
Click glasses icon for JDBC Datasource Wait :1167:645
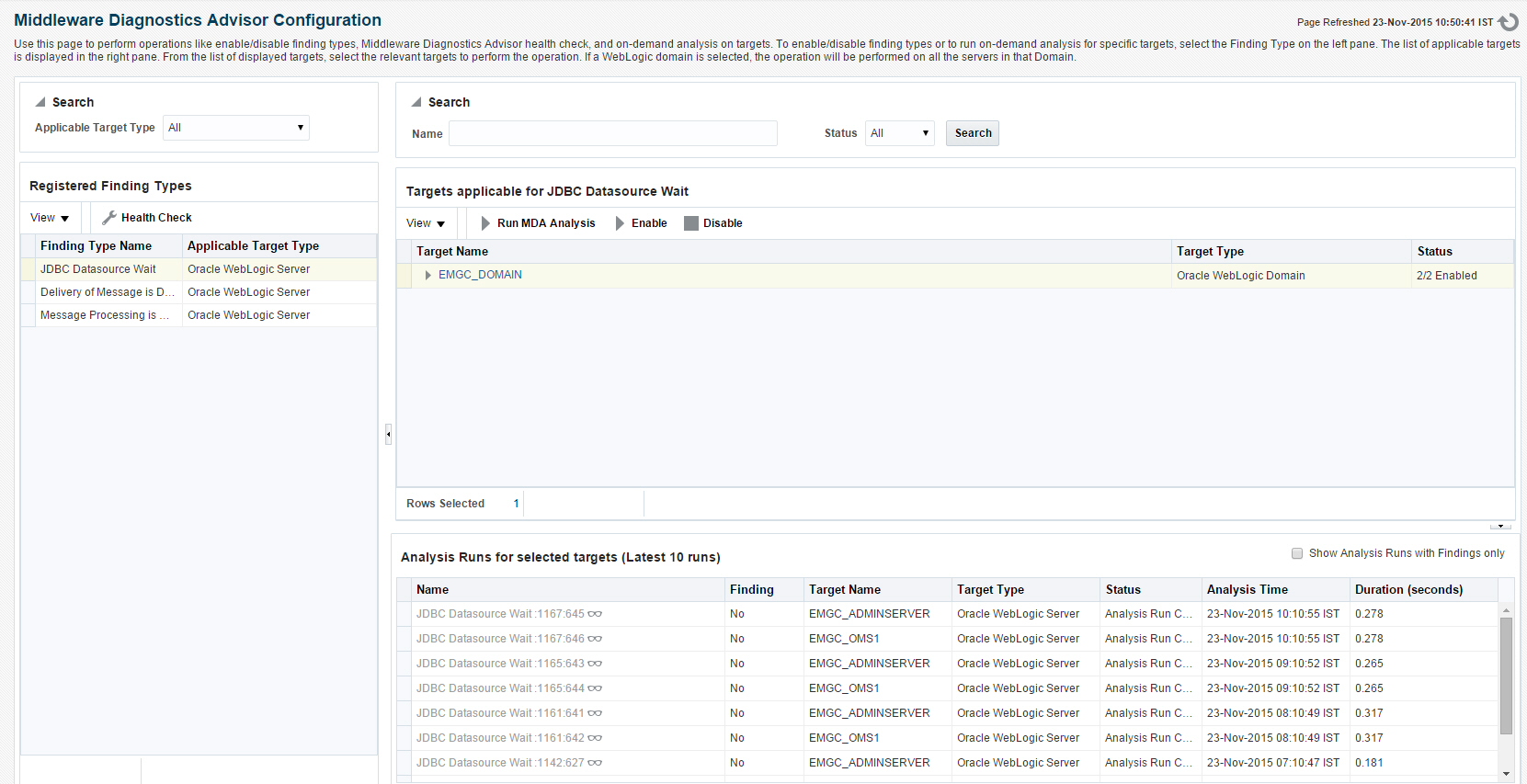595,614
